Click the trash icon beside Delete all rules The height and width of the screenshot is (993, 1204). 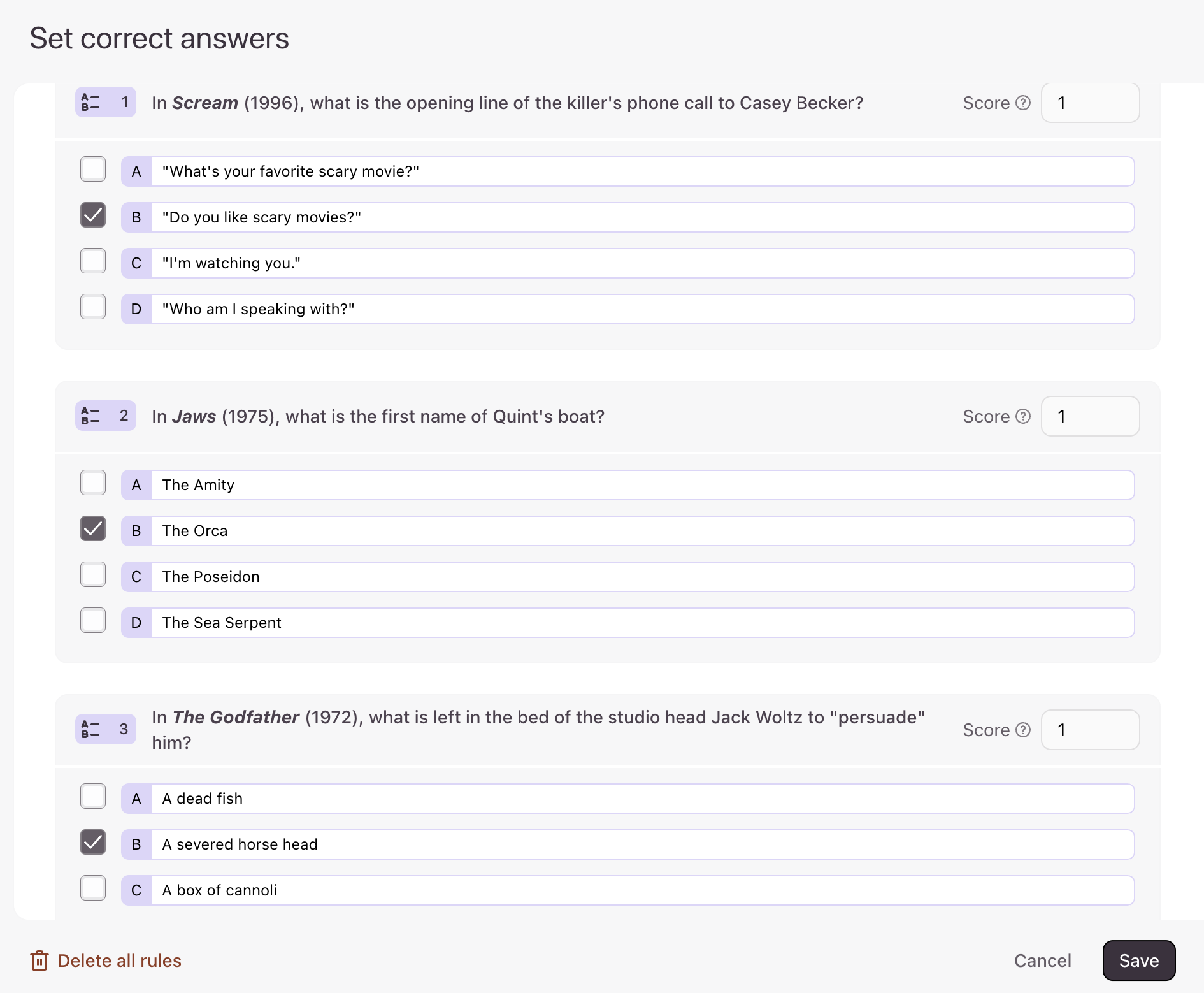coord(39,960)
